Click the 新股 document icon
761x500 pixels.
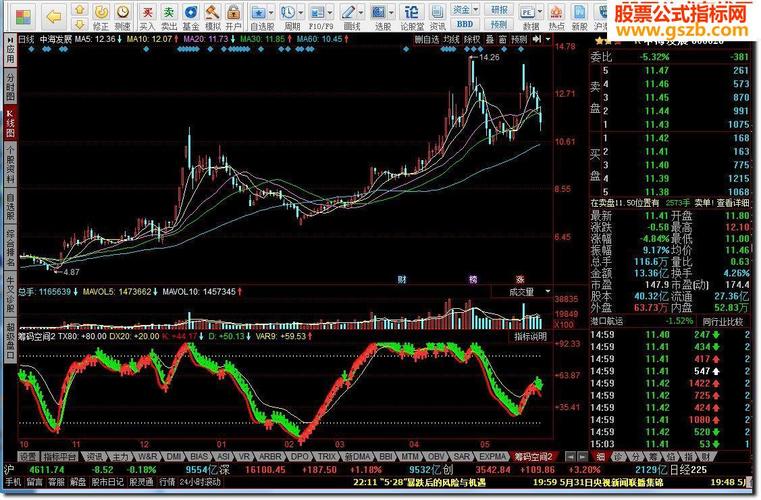(x=579, y=17)
